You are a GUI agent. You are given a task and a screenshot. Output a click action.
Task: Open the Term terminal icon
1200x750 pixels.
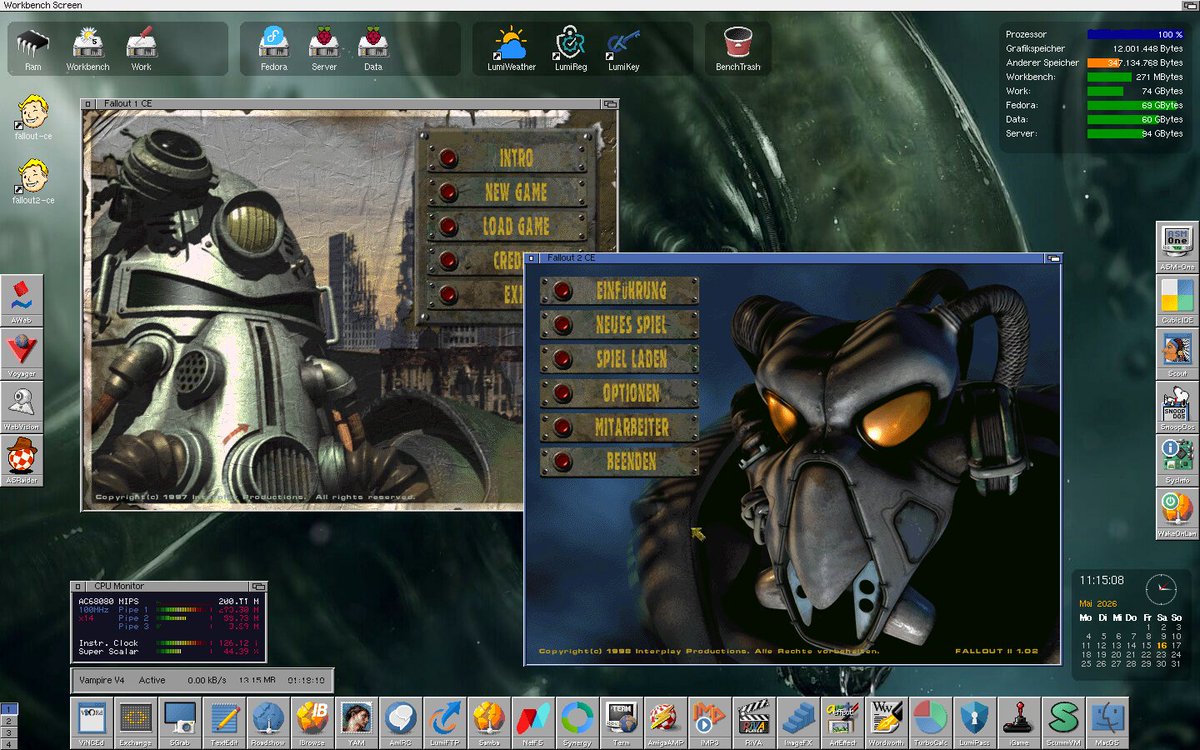pos(621,723)
